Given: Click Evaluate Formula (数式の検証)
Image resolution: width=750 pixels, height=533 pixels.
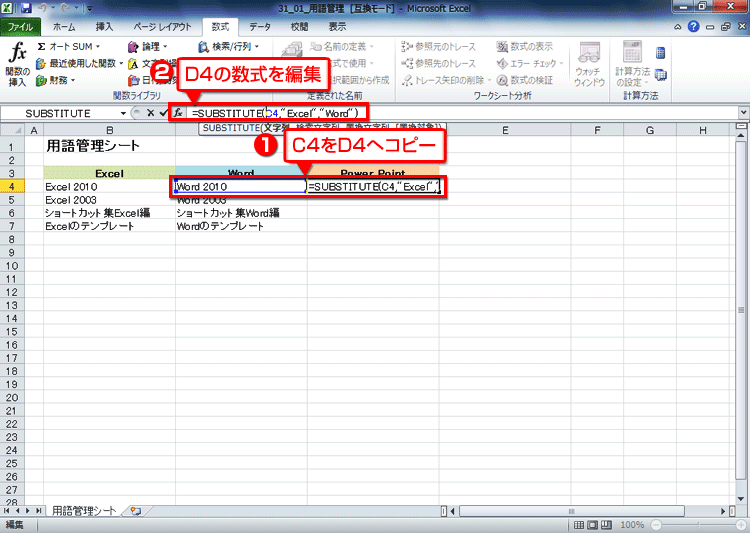Looking at the screenshot, I should tap(525, 80).
